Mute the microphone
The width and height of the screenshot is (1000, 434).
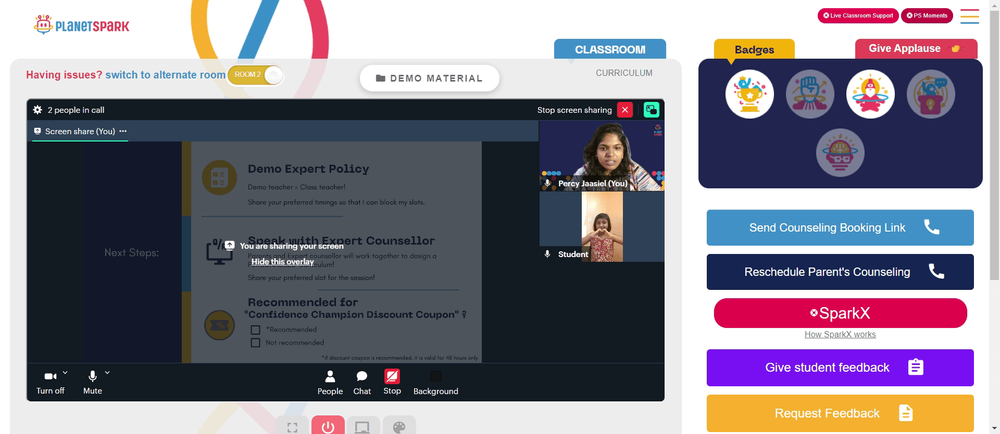92,382
